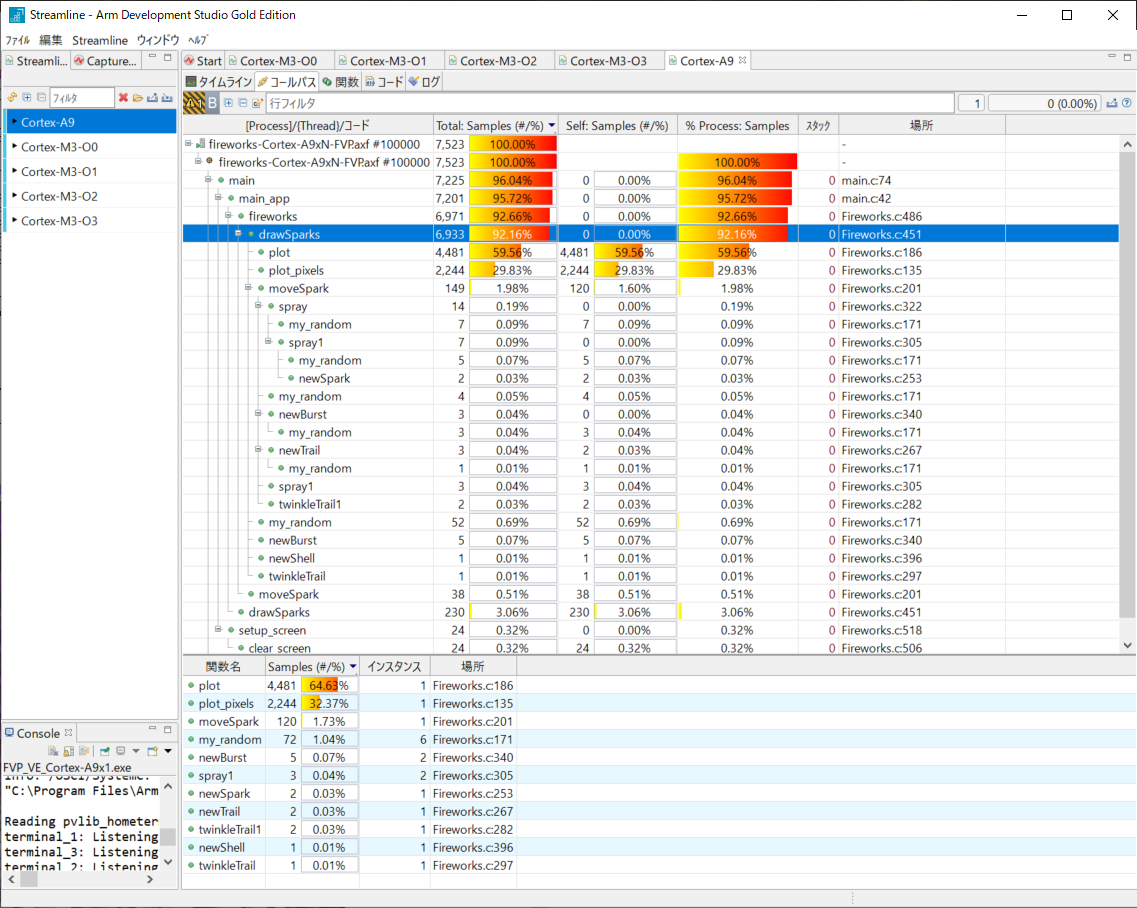The image size is (1137, 908).
Task: Switch to the Capture view tab
Action: [x=105, y=61]
